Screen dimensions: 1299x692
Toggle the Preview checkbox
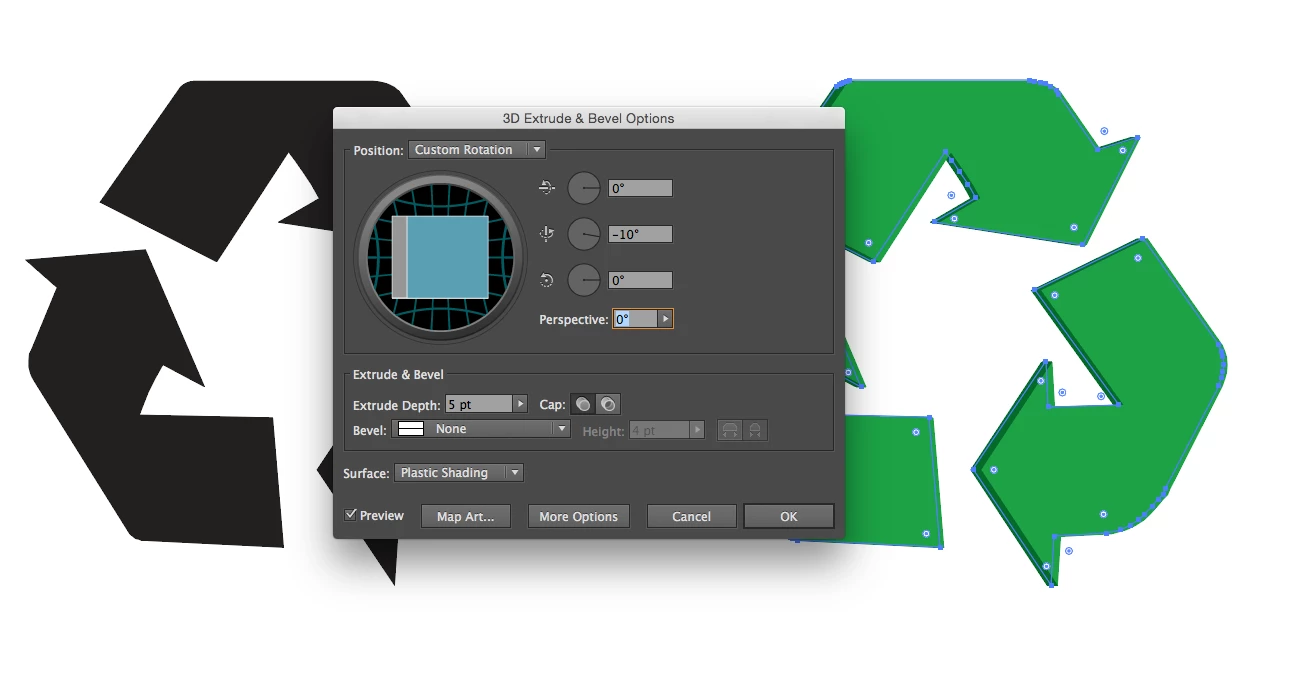pos(351,515)
